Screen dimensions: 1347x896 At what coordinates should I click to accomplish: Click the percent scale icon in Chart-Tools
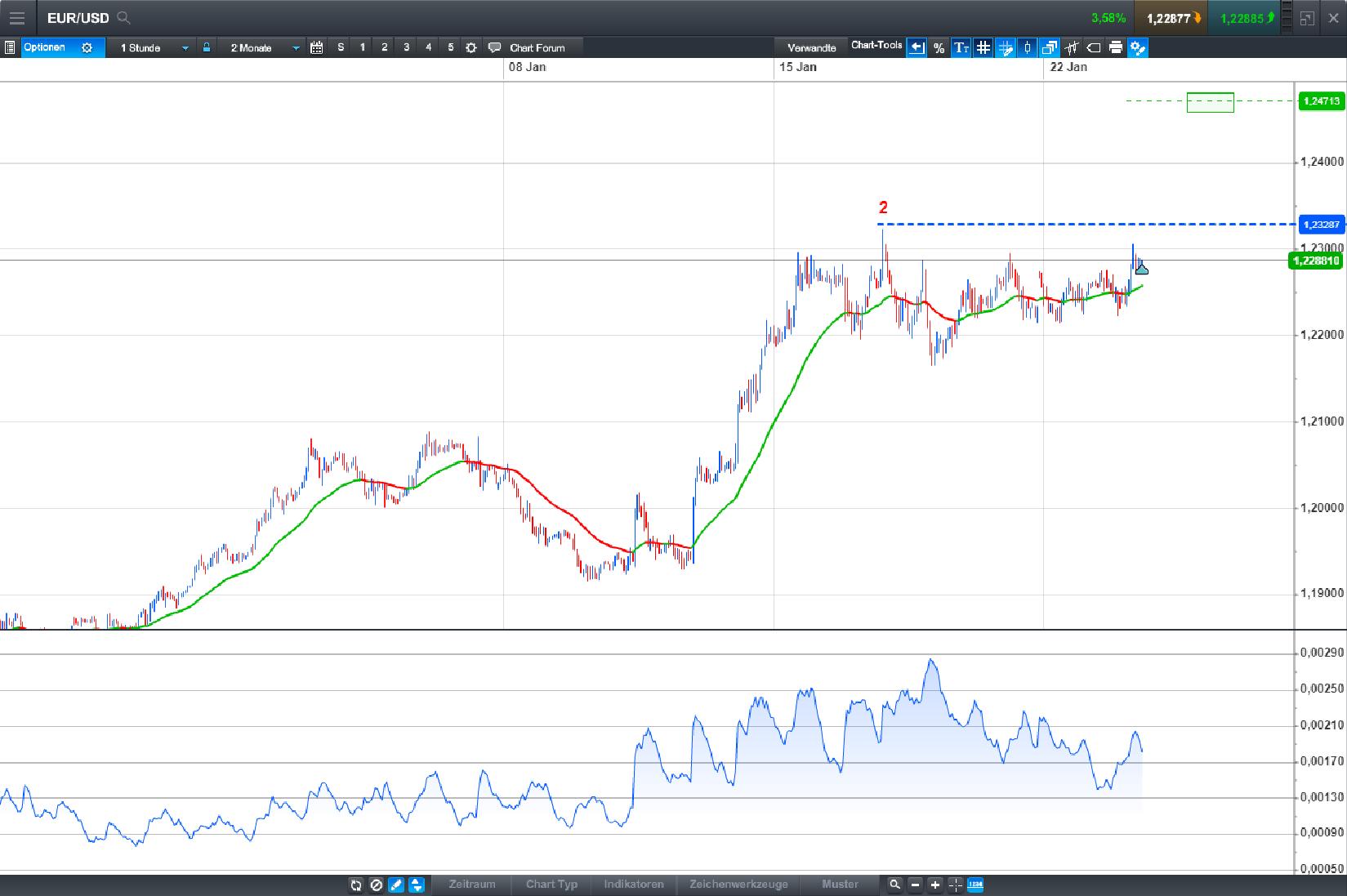pyautogui.click(x=939, y=48)
